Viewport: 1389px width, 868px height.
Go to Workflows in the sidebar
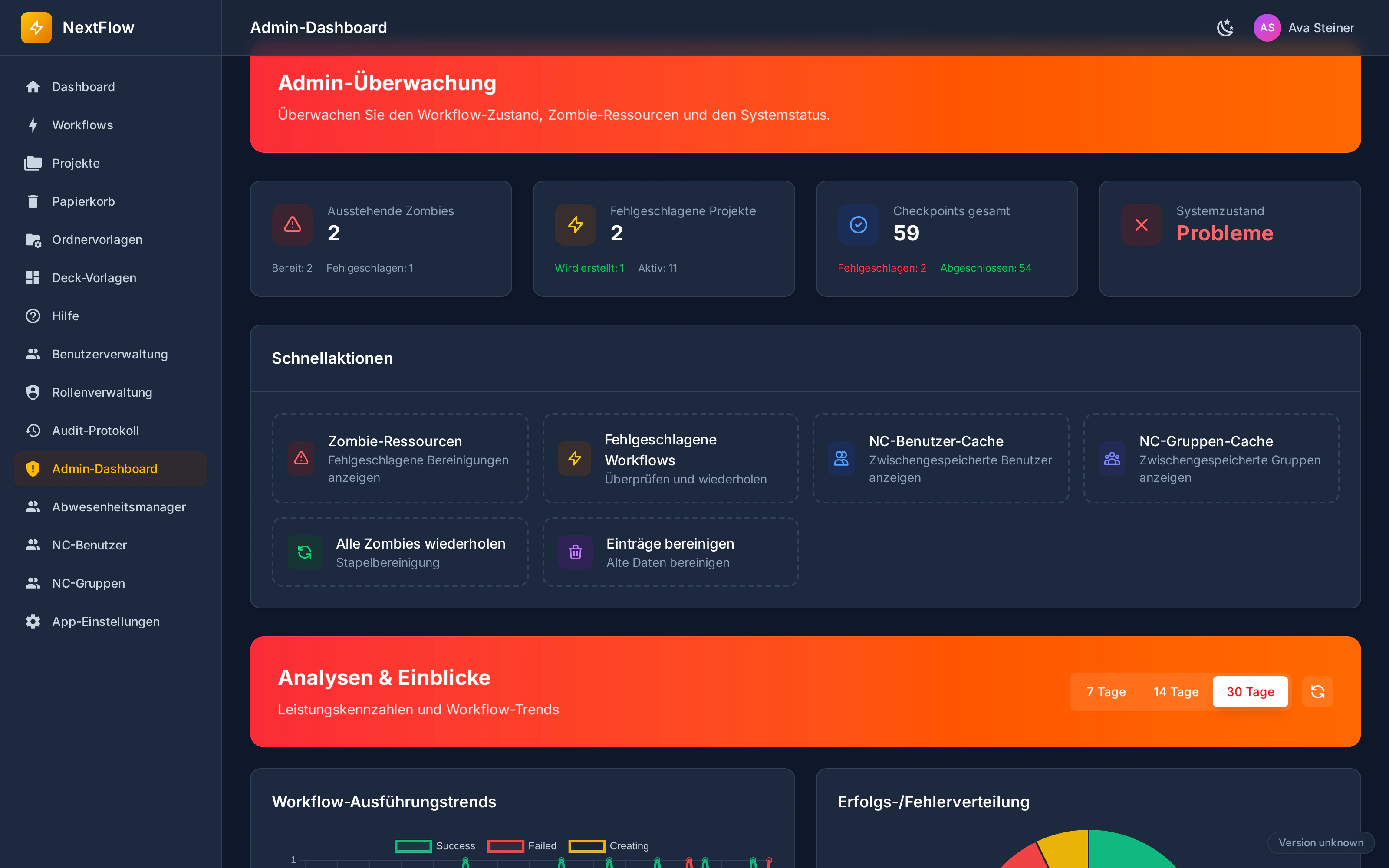(111, 125)
